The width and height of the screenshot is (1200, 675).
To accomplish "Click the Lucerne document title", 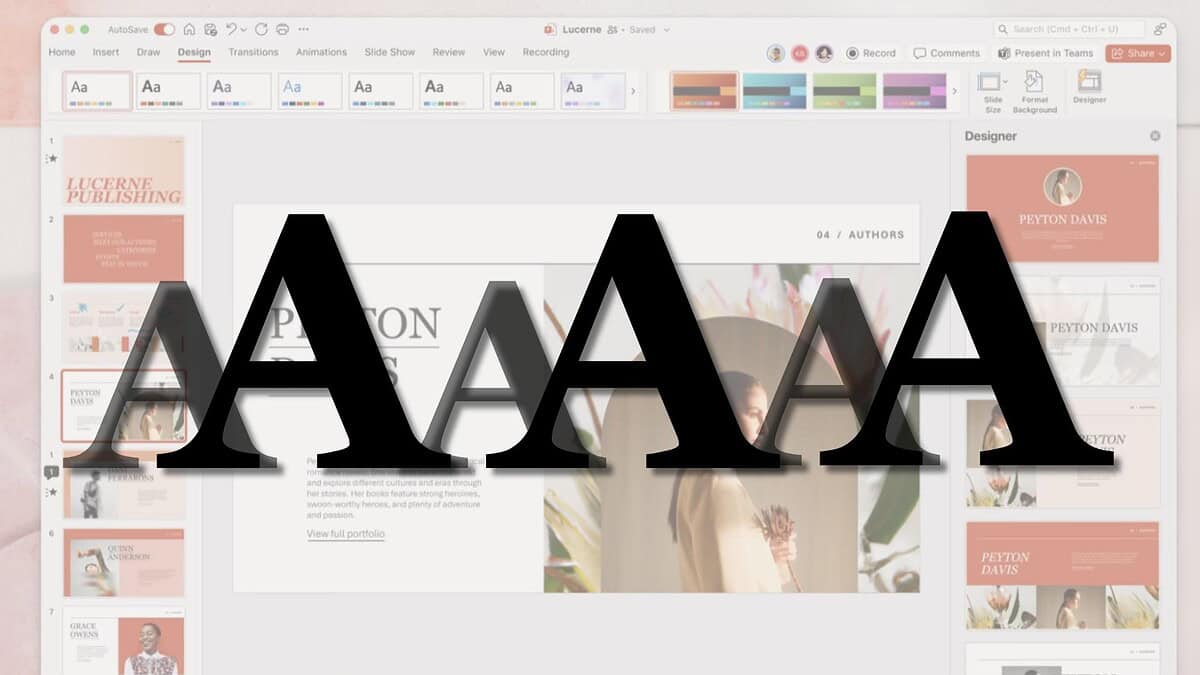I will click(581, 30).
